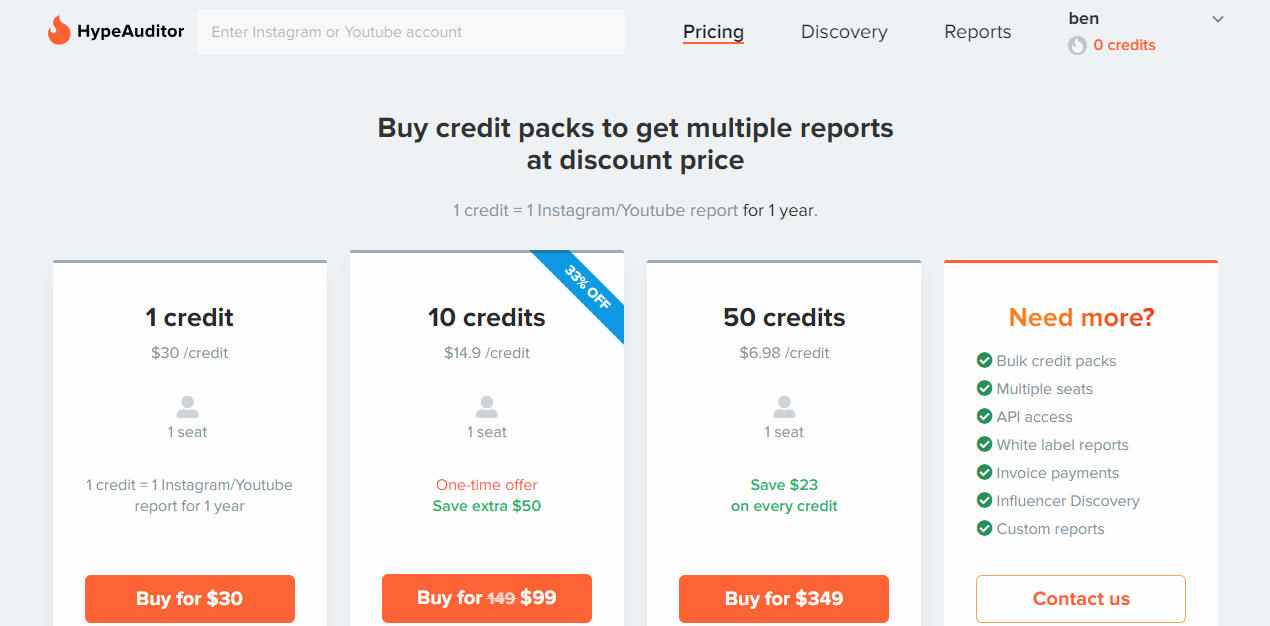This screenshot has height=626, width=1270.
Task: Click the Contact us button
Action: click(x=1081, y=599)
